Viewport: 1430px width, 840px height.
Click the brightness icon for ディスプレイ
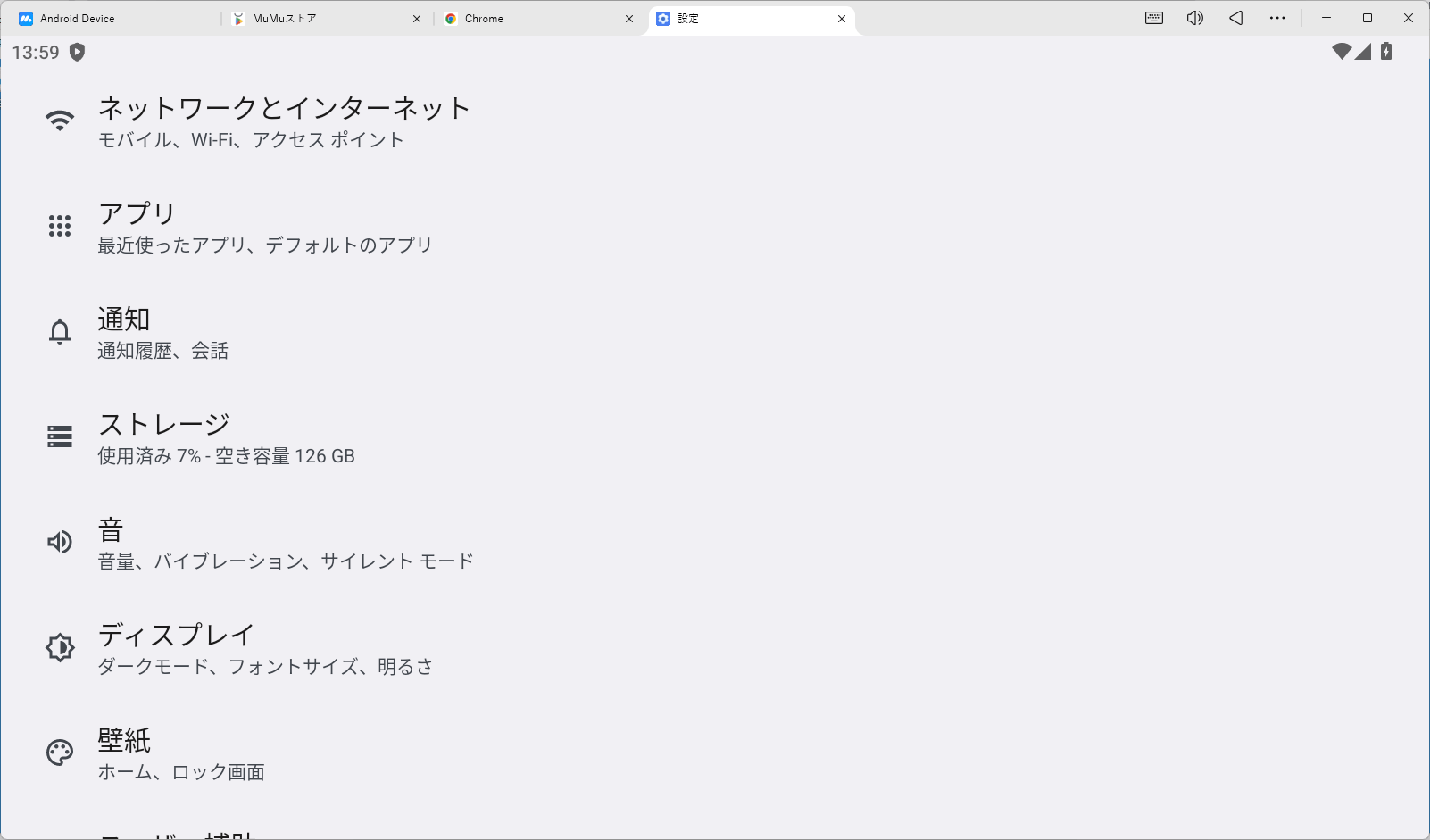(60, 647)
